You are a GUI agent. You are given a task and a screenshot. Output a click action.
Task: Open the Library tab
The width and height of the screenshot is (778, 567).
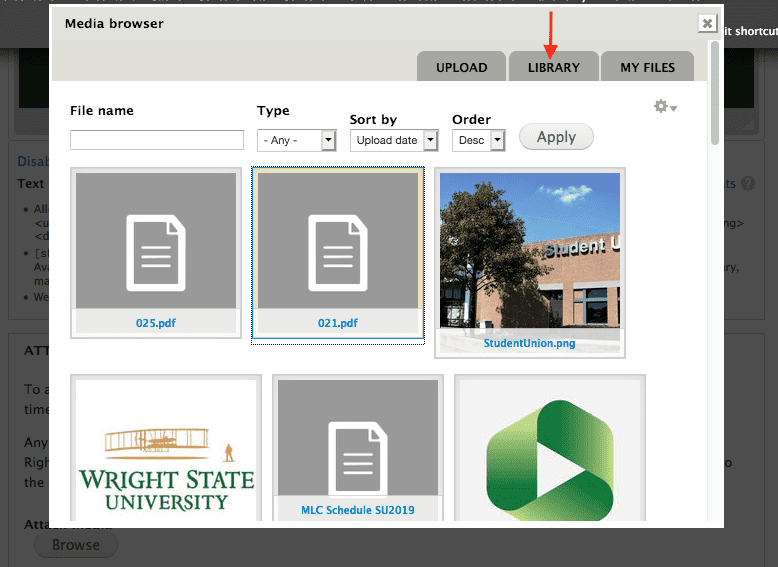[x=553, y=67]
